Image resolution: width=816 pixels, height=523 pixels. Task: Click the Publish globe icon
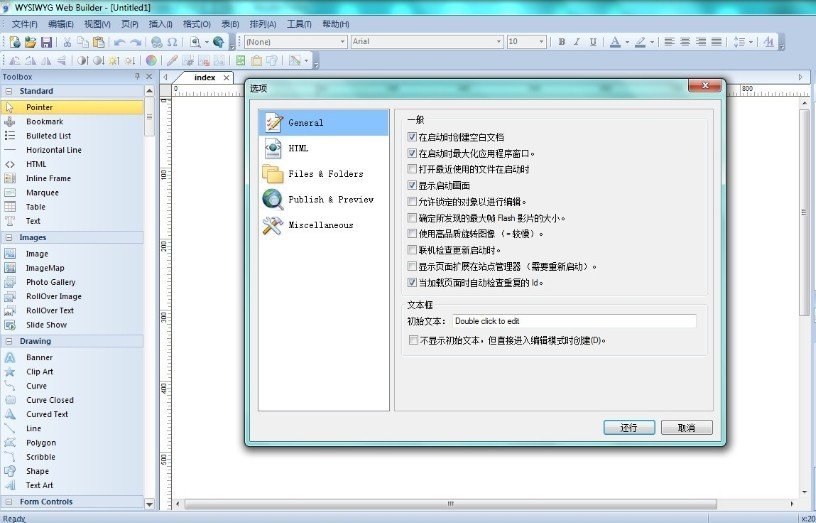tap(219, 42)
